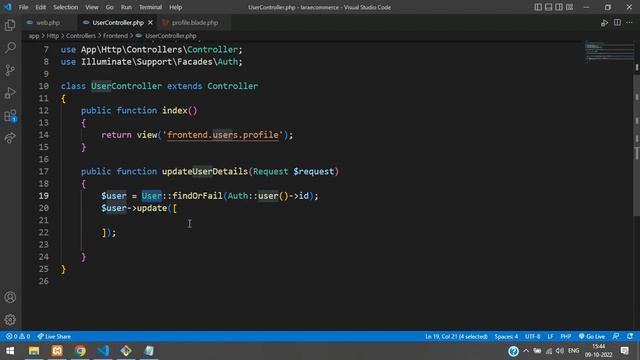Toggle the Secondary Side Bar layout button

[559, 7]
